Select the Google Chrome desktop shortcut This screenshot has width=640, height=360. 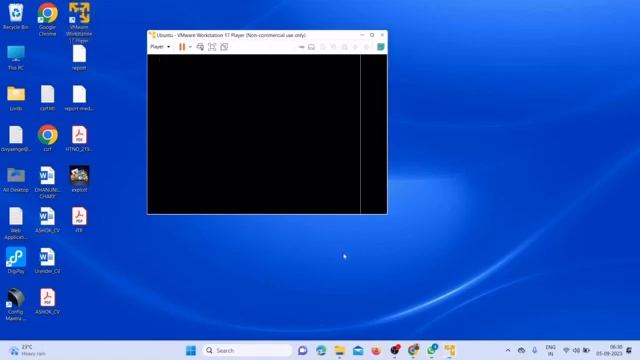pos(47,20)
